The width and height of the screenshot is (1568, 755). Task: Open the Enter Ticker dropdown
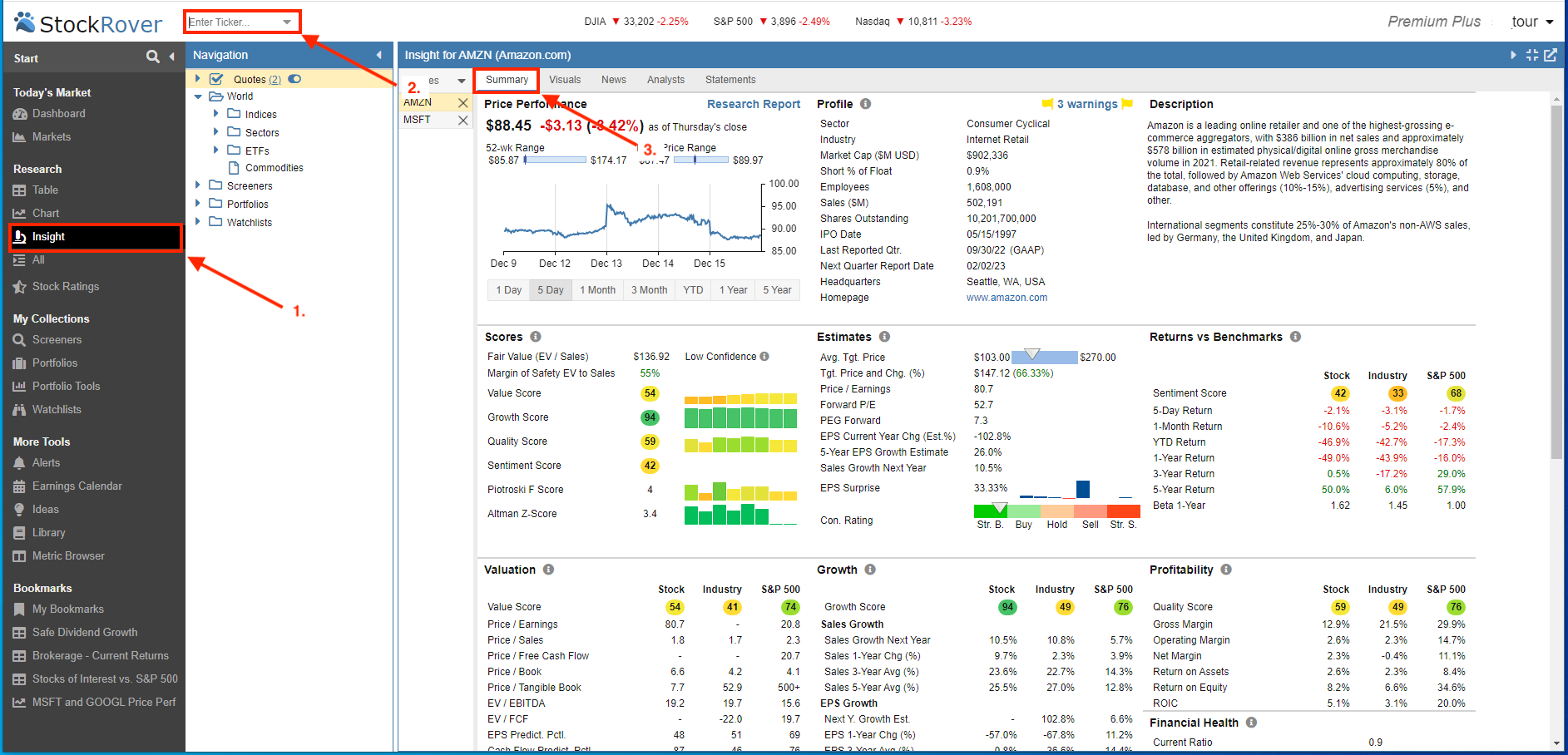[x=287, y=22]
